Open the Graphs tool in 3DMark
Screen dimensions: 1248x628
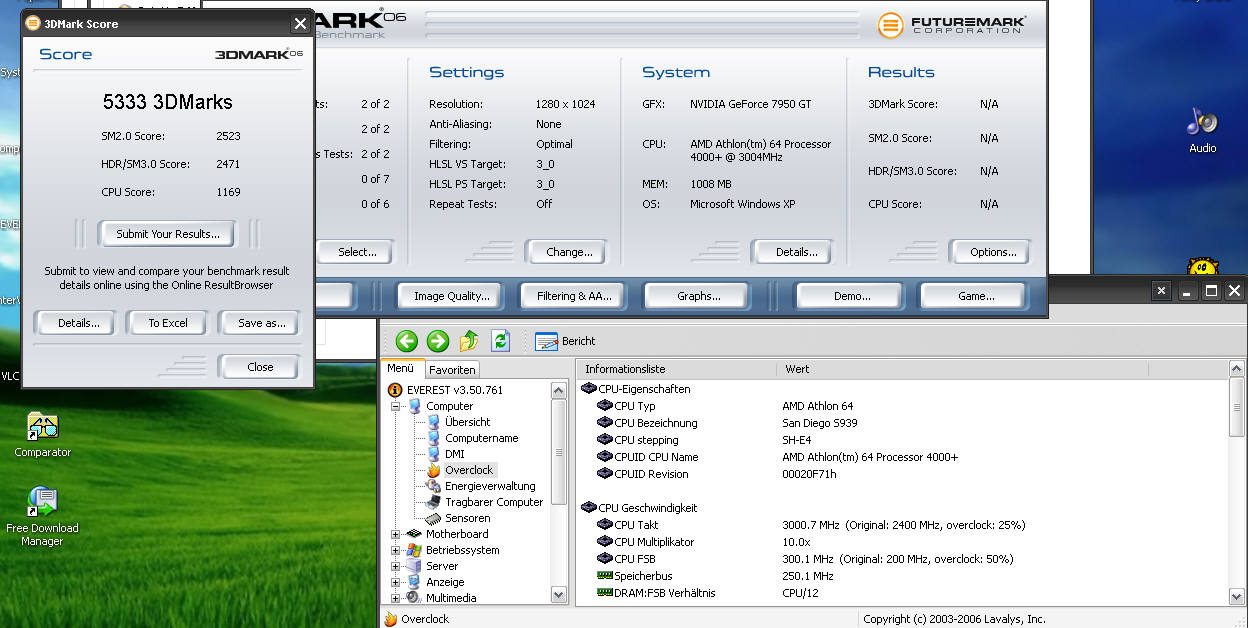698,296
